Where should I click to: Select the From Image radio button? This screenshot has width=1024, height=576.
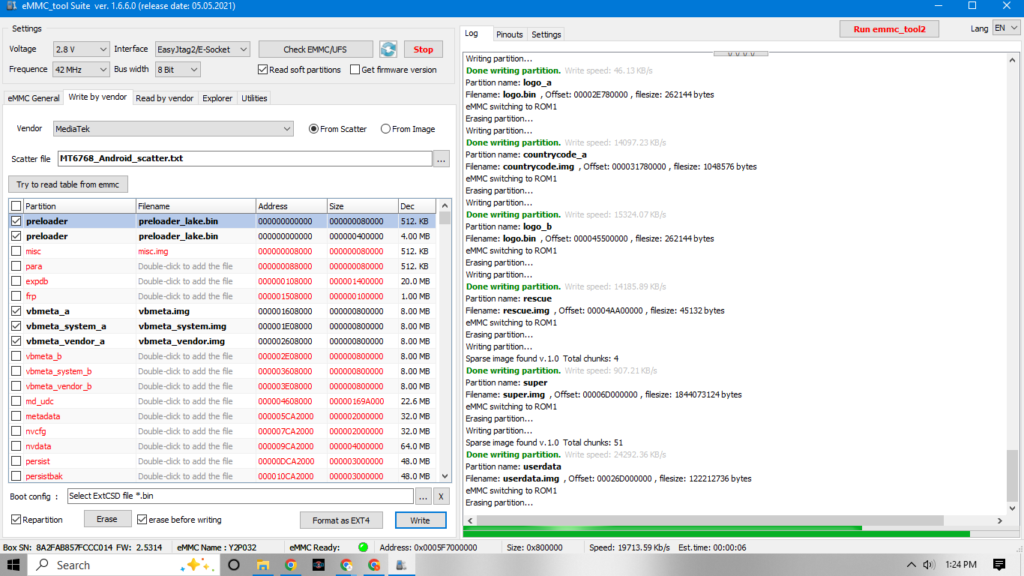coord(385,129)
